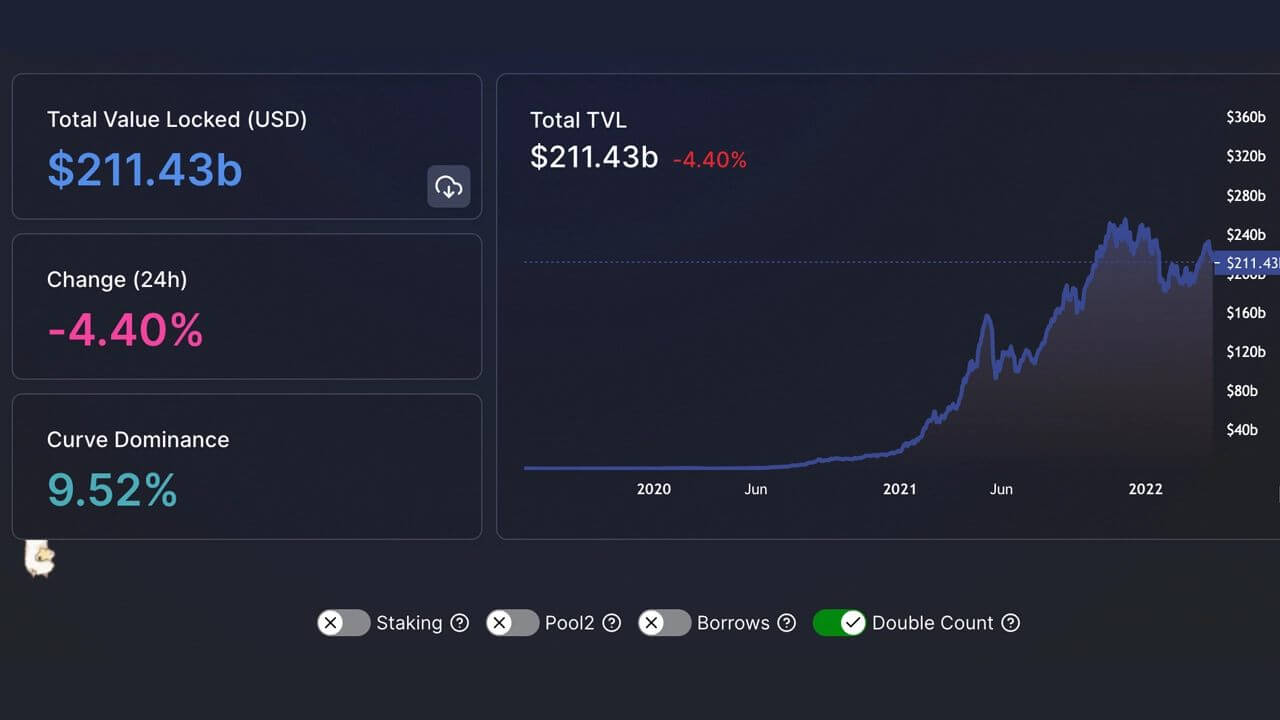Open the Pool2 help question mark
Screen dimensions: 1280x720
tap(612, 623)
